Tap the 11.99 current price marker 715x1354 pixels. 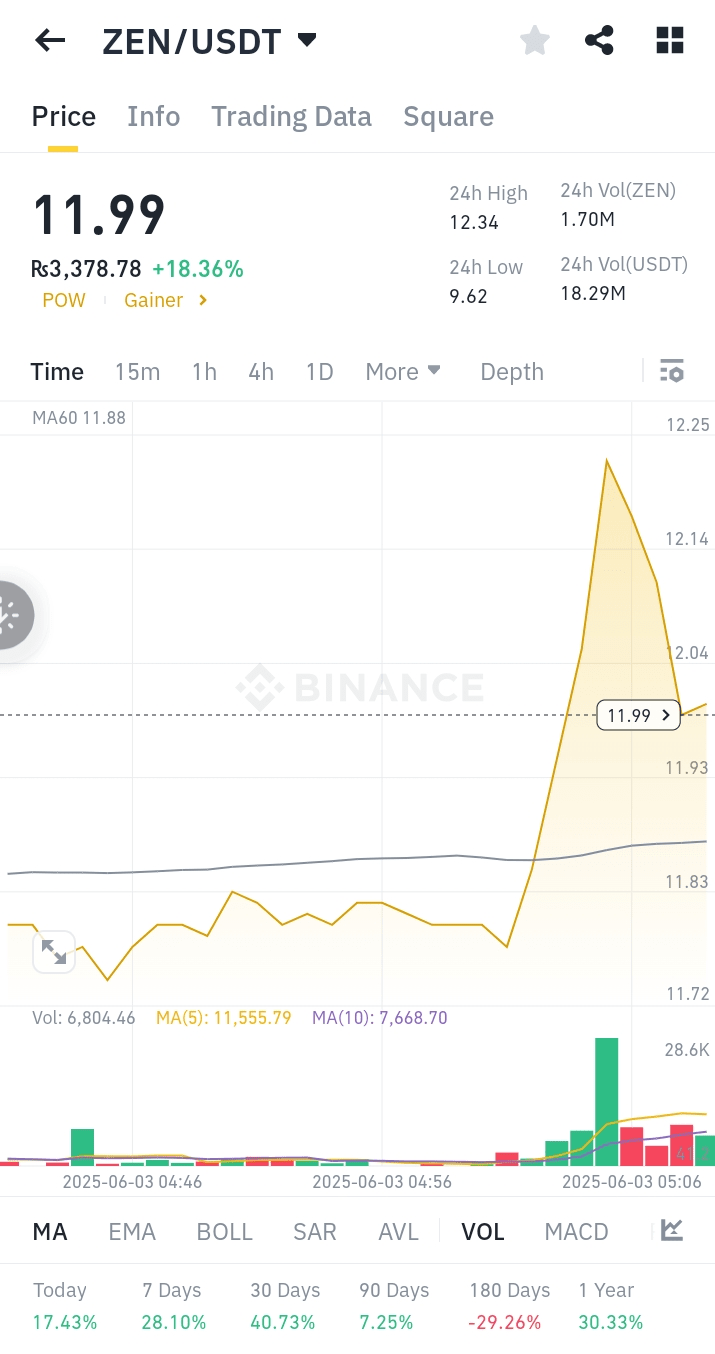(x=638, y=715)
